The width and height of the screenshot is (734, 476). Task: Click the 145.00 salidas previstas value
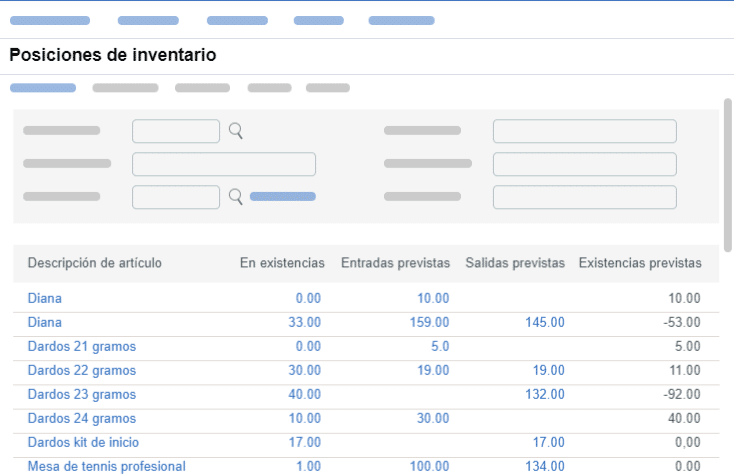545,322
